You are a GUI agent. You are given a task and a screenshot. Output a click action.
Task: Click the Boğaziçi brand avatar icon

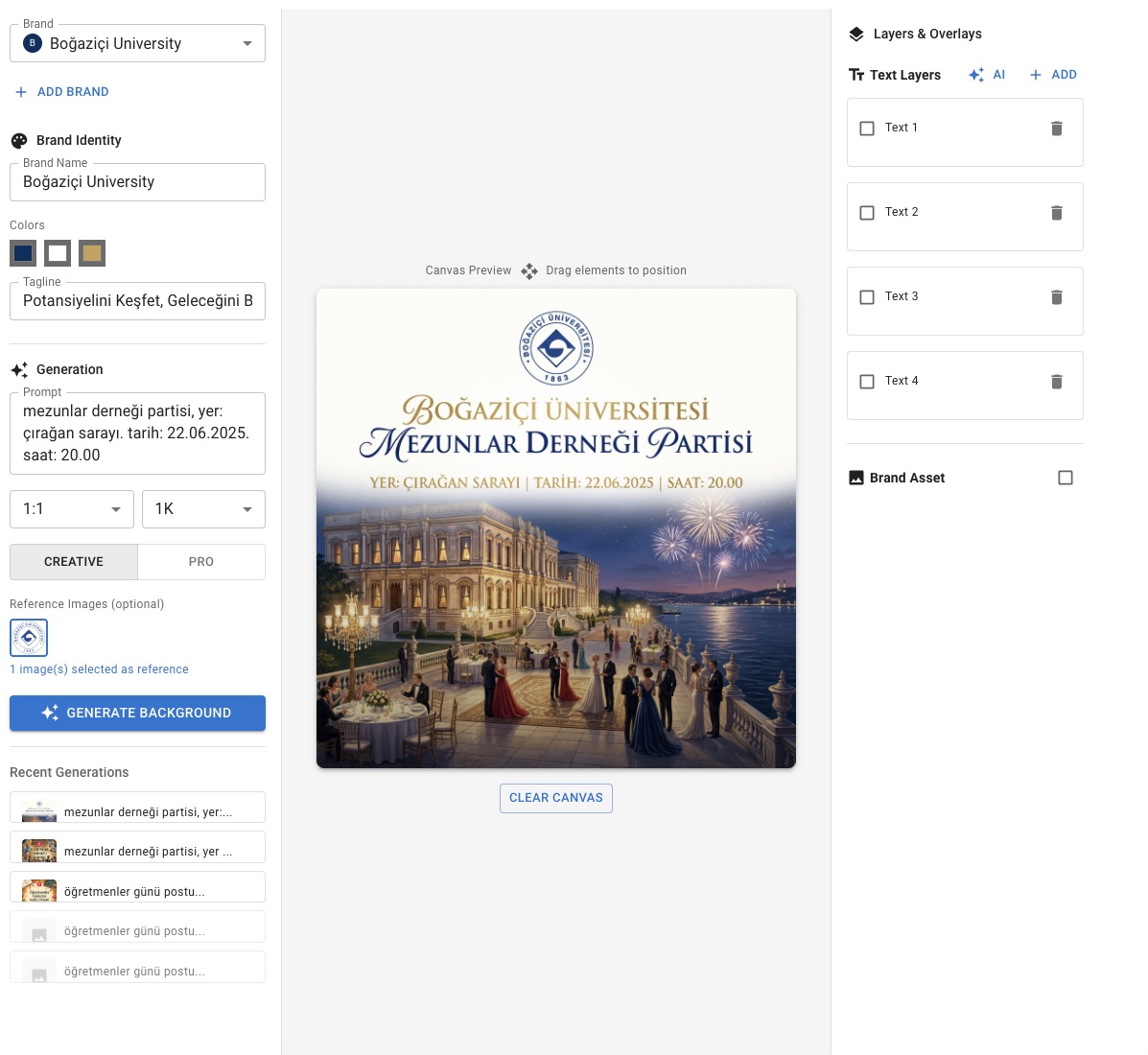(33, 44)
